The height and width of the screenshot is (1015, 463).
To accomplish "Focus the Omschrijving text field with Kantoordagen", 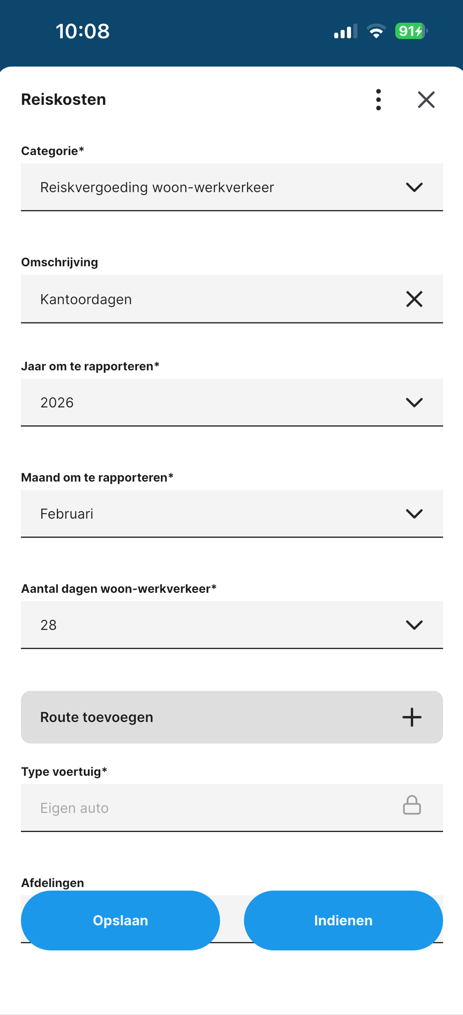I will pyautogui.click(x=232, y=298).
